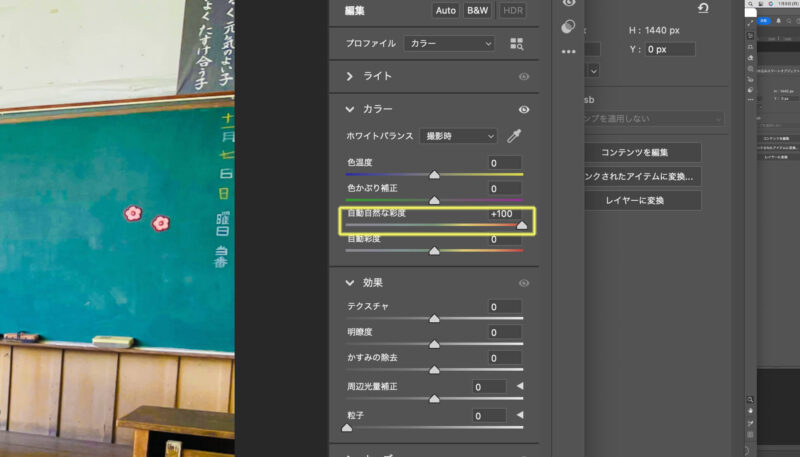Open the dropdown reading ンプを適用しない
Viewport: 800px width, 457px height.
tap(654, 119)
